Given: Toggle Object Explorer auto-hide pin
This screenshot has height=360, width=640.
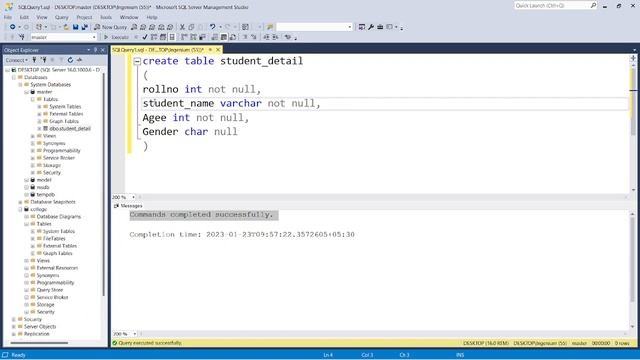Looking at the screenshot, I should (x=96, y=50).
